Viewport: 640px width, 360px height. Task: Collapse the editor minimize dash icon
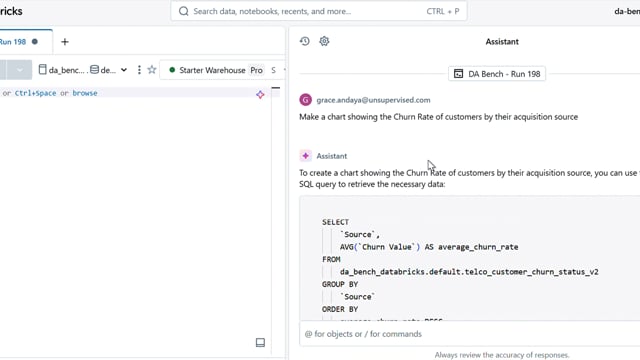click(x=276, y=88)
